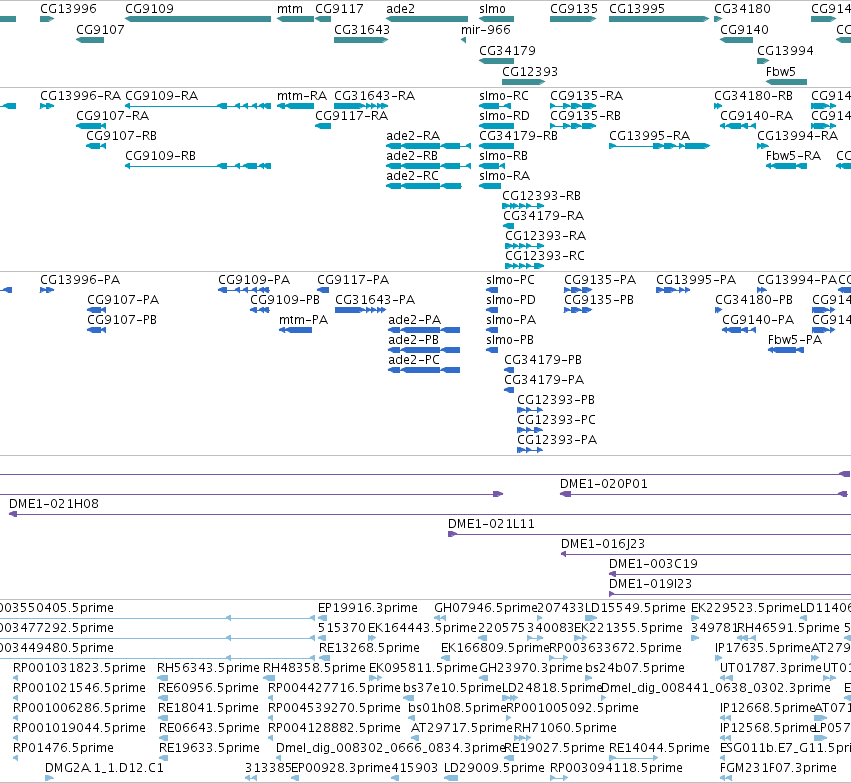Screen dimensions: 851x783
Task: Open protein Fbw5-PA label
Action: click(x=795, y=340)
